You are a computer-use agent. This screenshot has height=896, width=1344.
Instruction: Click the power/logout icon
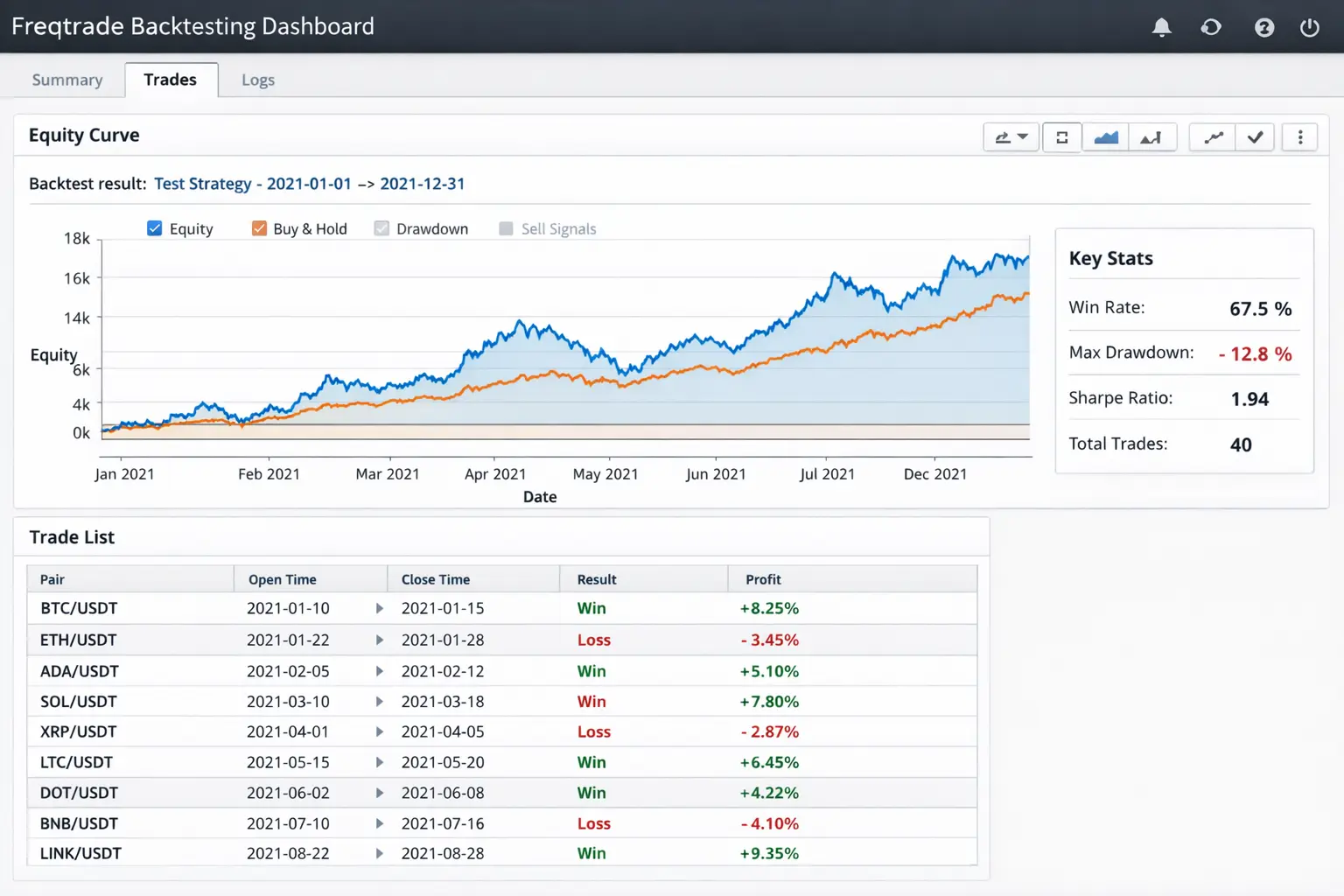[1310, 27]
